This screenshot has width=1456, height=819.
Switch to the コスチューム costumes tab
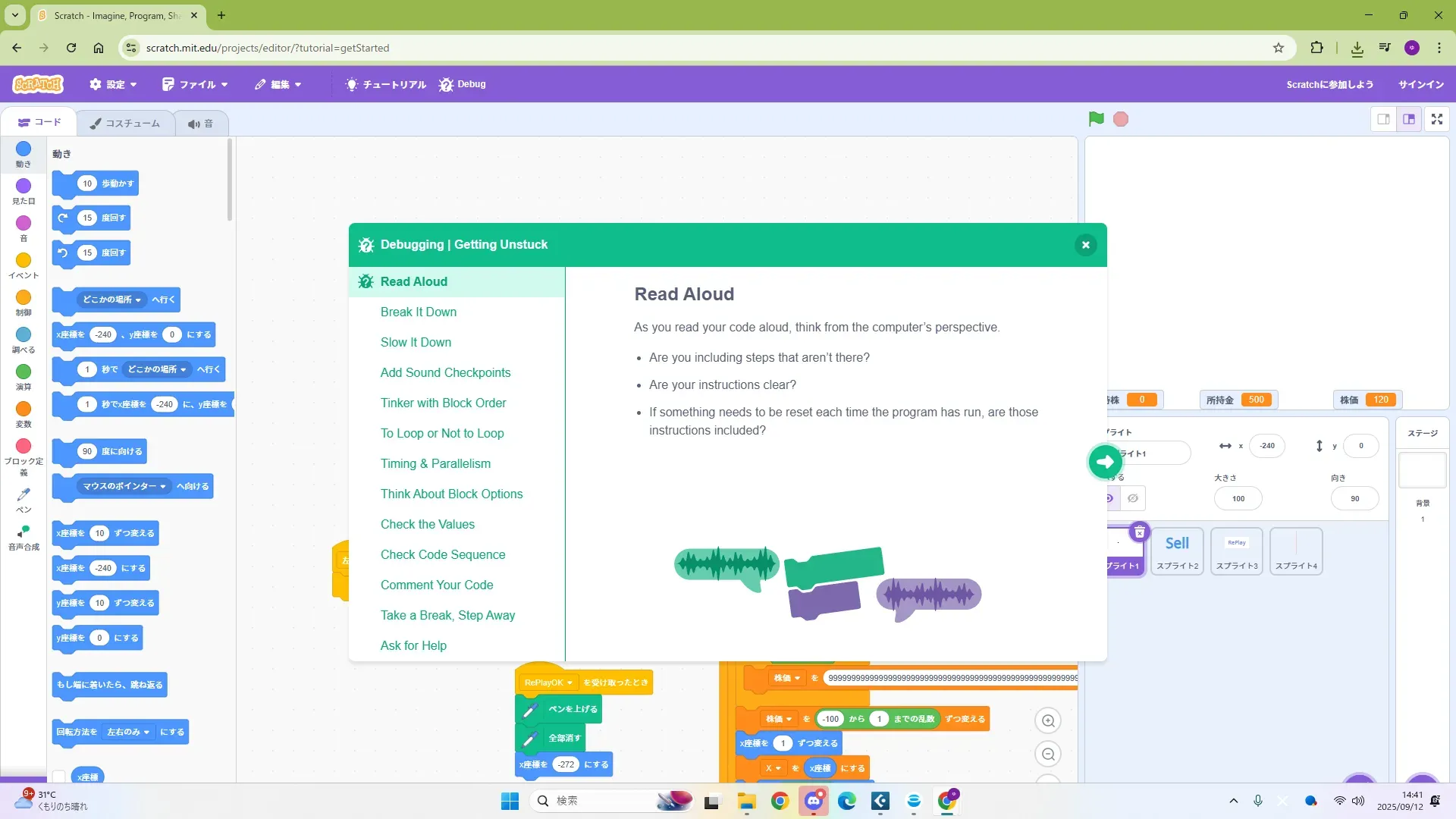[125, 123]
